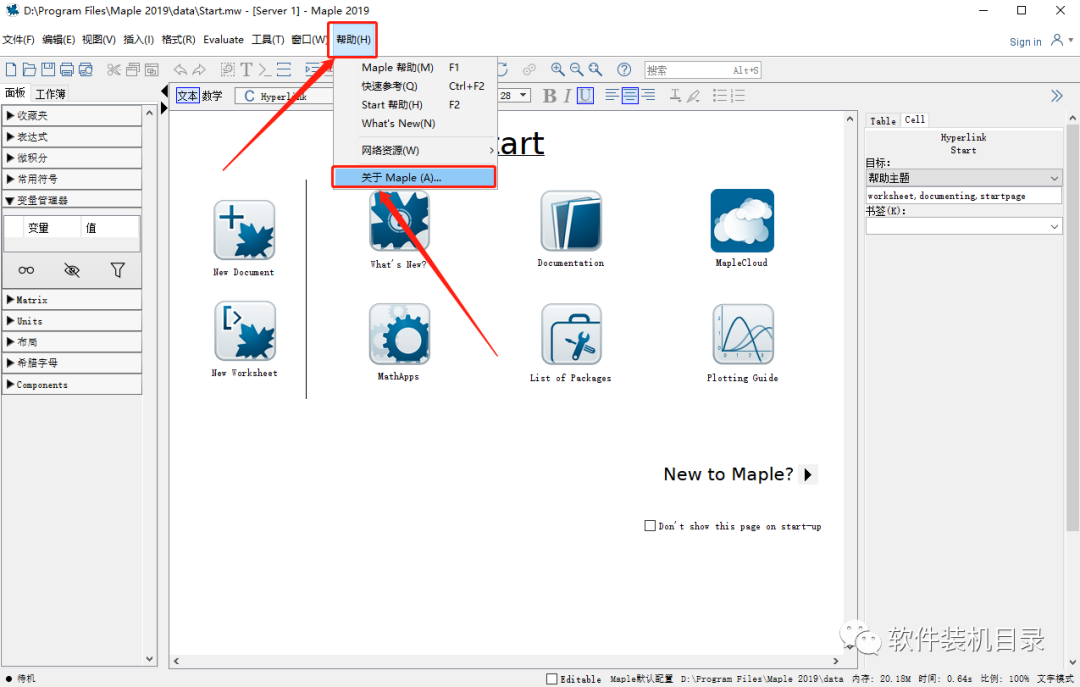
Task: Click the undo arrow icon
Action: pos(180,70)
